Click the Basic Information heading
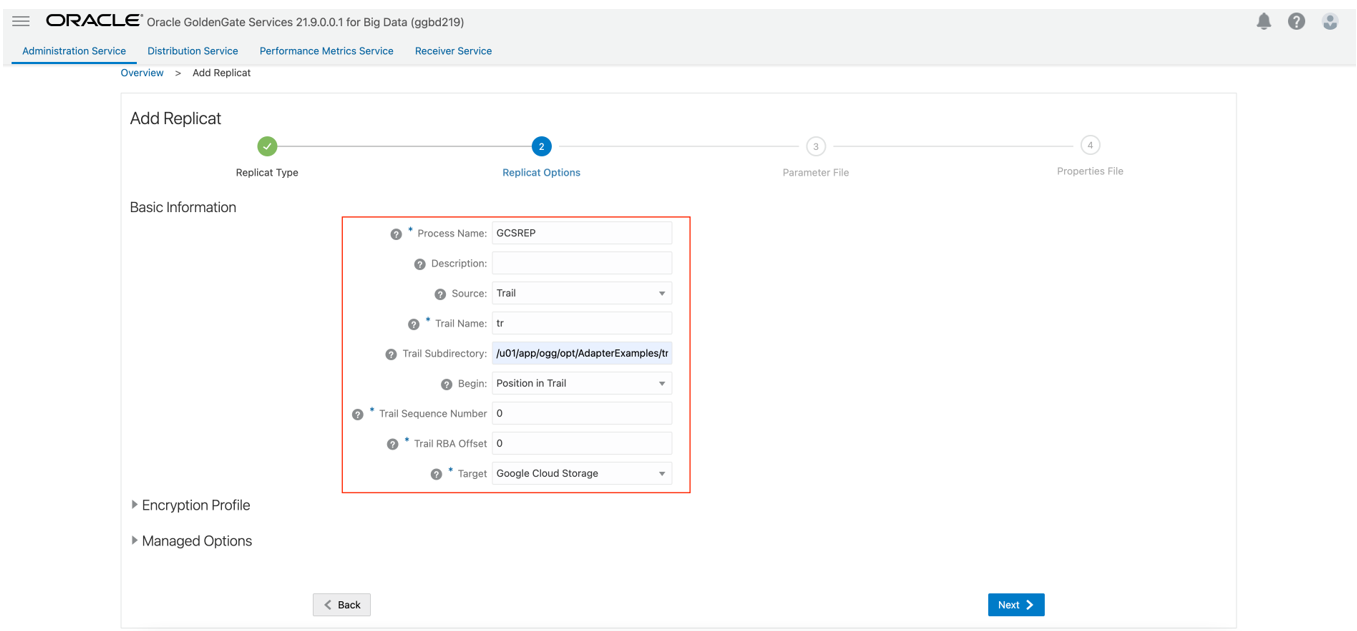This screenshot has width=1357, height=631. point(183,208)
